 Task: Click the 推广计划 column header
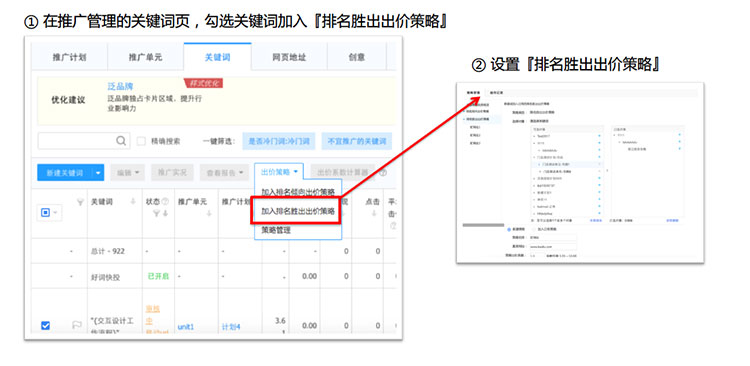click(x=235, y=202)
